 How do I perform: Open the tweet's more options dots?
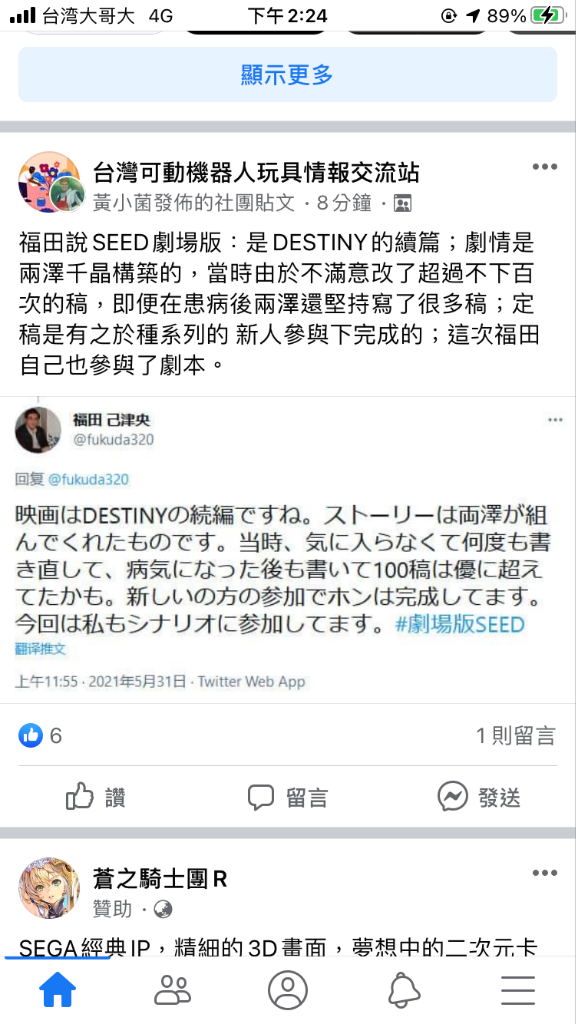point(555,420)
